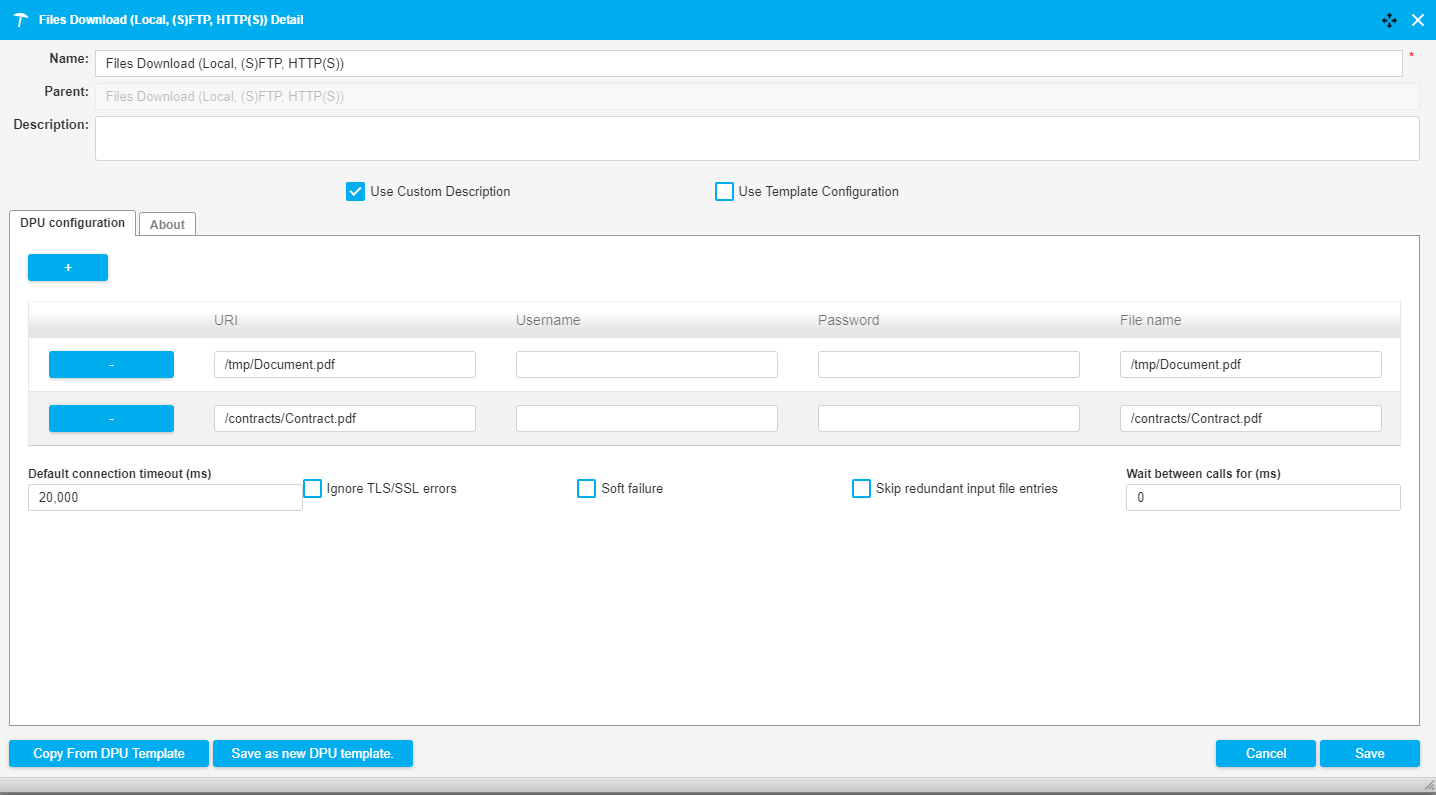Select the DPU configuration tab

click(x=72, y=223)
